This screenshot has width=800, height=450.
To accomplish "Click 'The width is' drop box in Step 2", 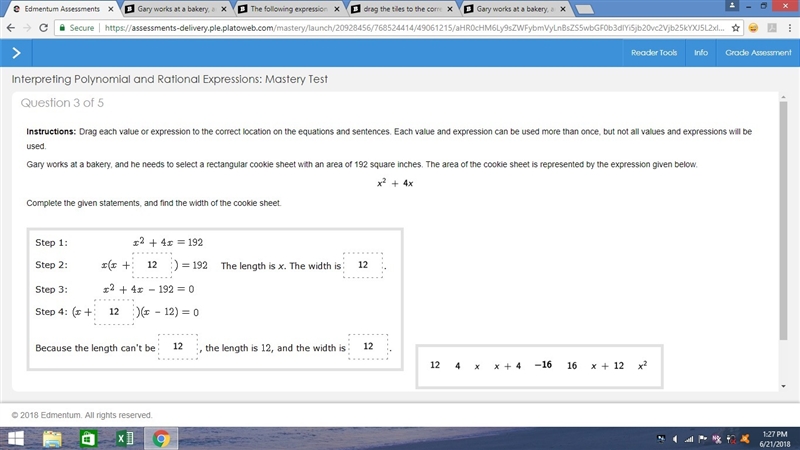I will (x=363, y=265).
